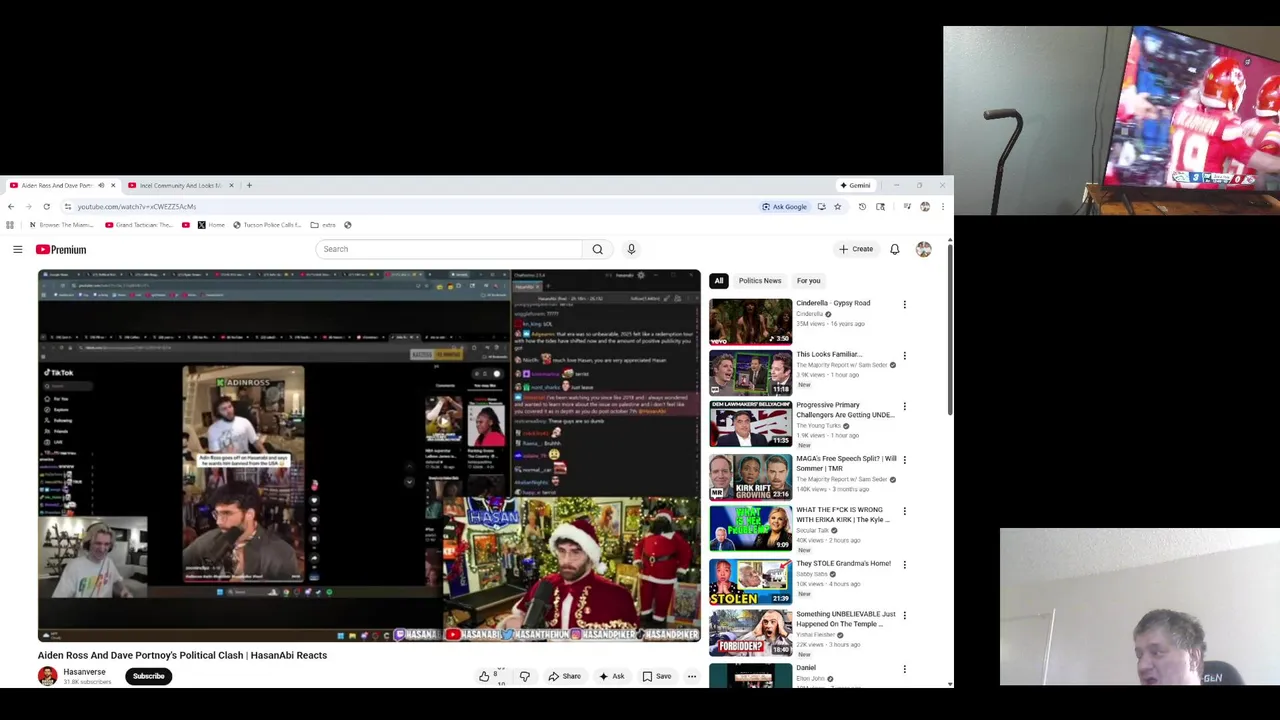Go forward in the browser
Screen dimensions: 1280x720
pyautogui.click(x=28, y=207)
